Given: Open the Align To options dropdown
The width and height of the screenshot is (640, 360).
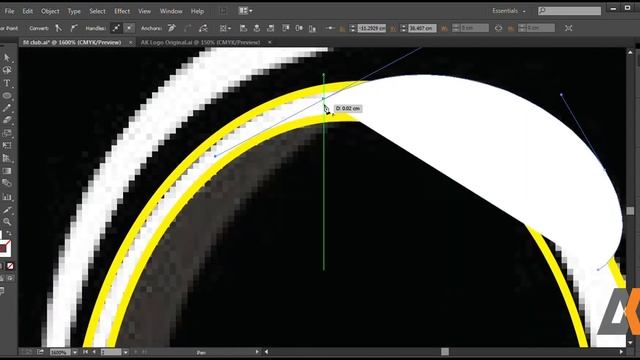Looking at the screenshot, I should click(x=225, y=28).
